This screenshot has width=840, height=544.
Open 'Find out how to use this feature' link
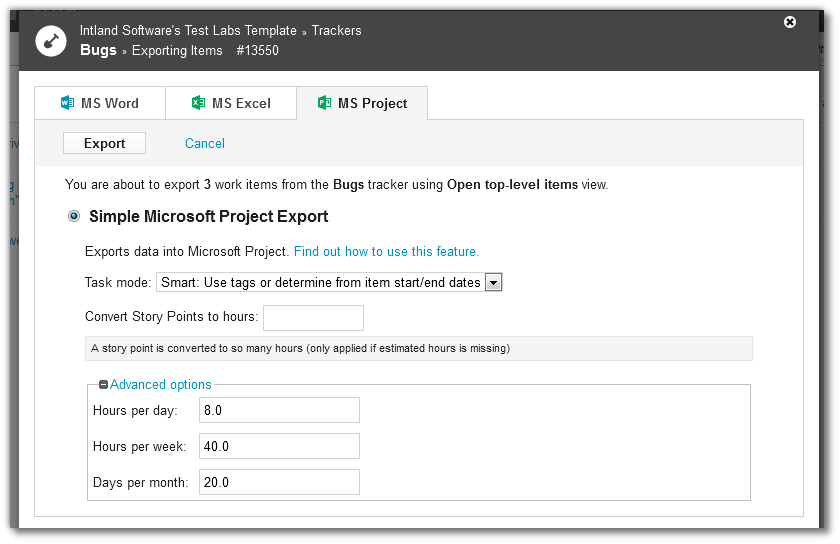(386, 251)
